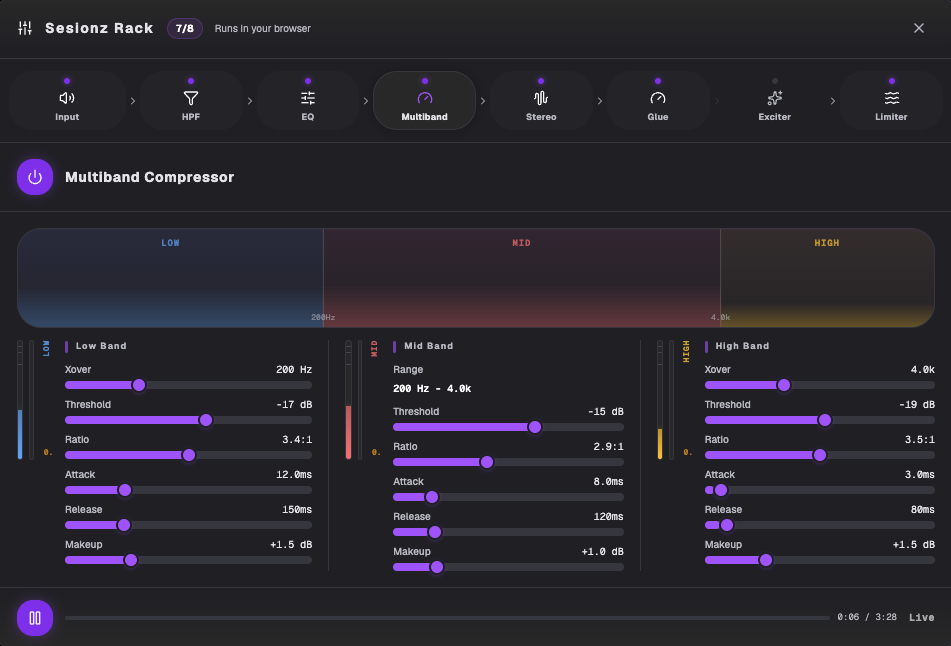Click the Mid Band Release slider handle
Screen dimensions: 951x646
[x=435, y=532]
